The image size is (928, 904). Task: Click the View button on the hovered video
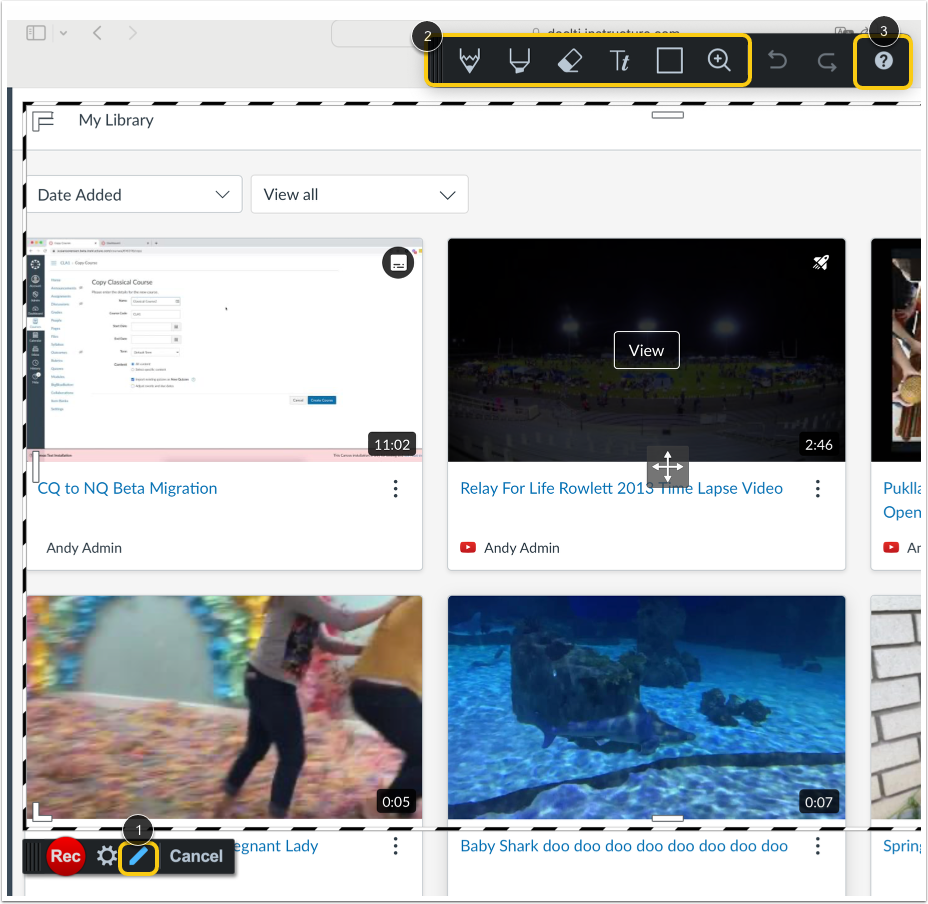pos(646,350)
